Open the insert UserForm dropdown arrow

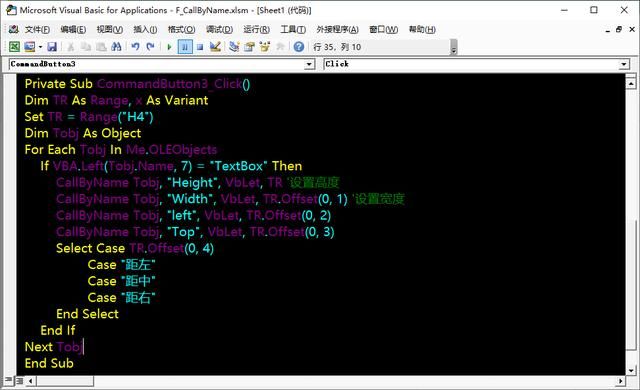pos(40,47)
